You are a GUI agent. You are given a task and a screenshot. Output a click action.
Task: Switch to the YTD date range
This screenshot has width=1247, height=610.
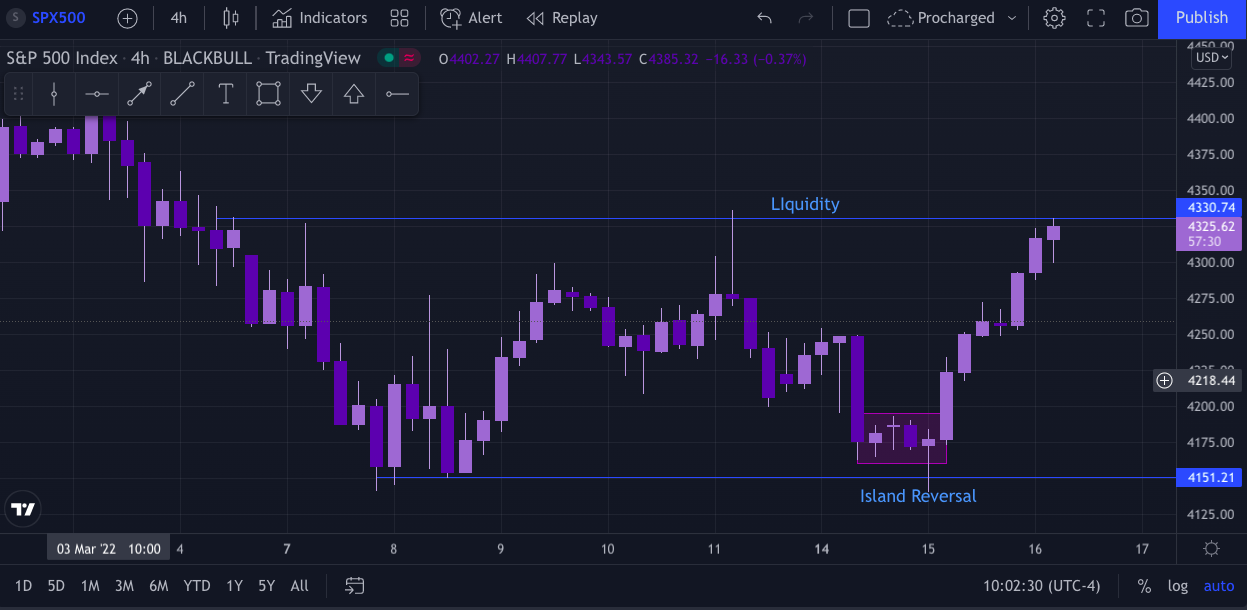pyautogui.click(x=197, y=586)
